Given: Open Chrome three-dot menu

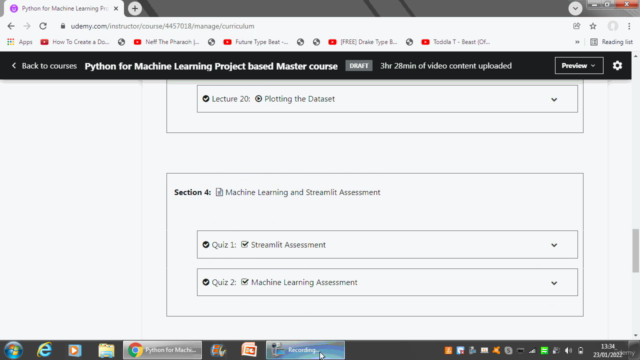Looking at the screenshot, I should [x=629, y=26].
